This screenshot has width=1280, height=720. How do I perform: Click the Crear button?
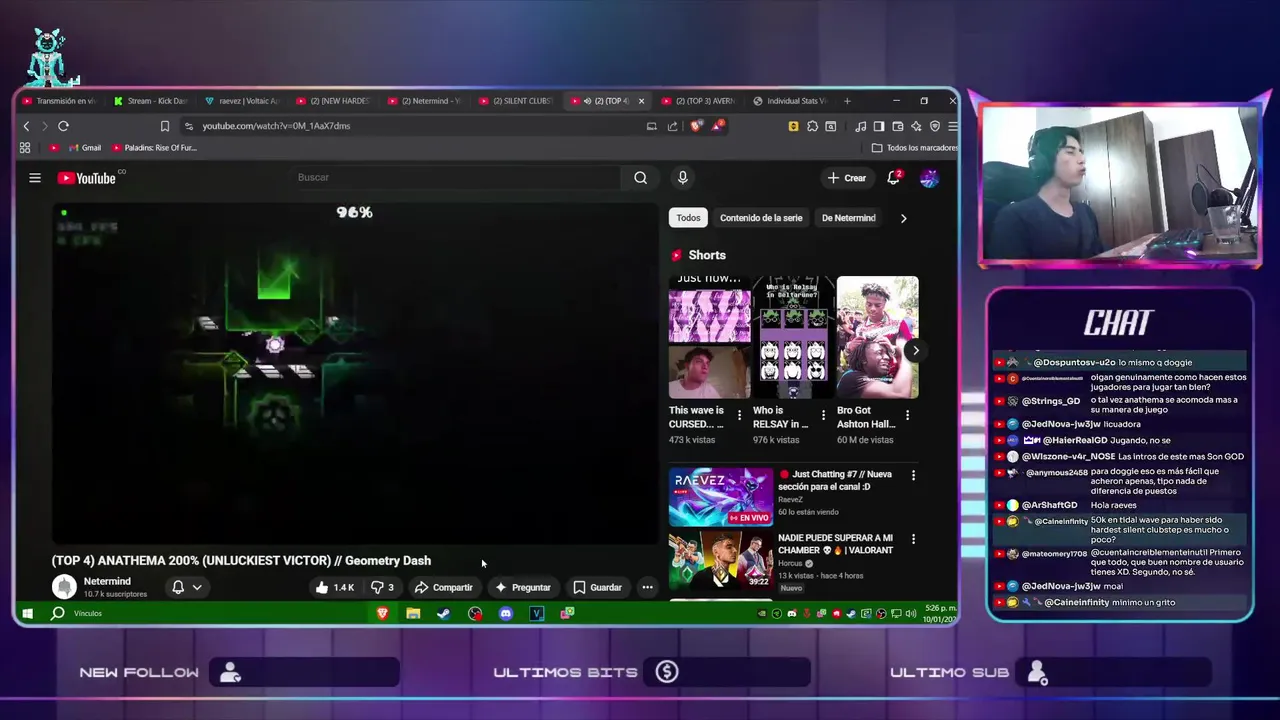click(846, 178)
